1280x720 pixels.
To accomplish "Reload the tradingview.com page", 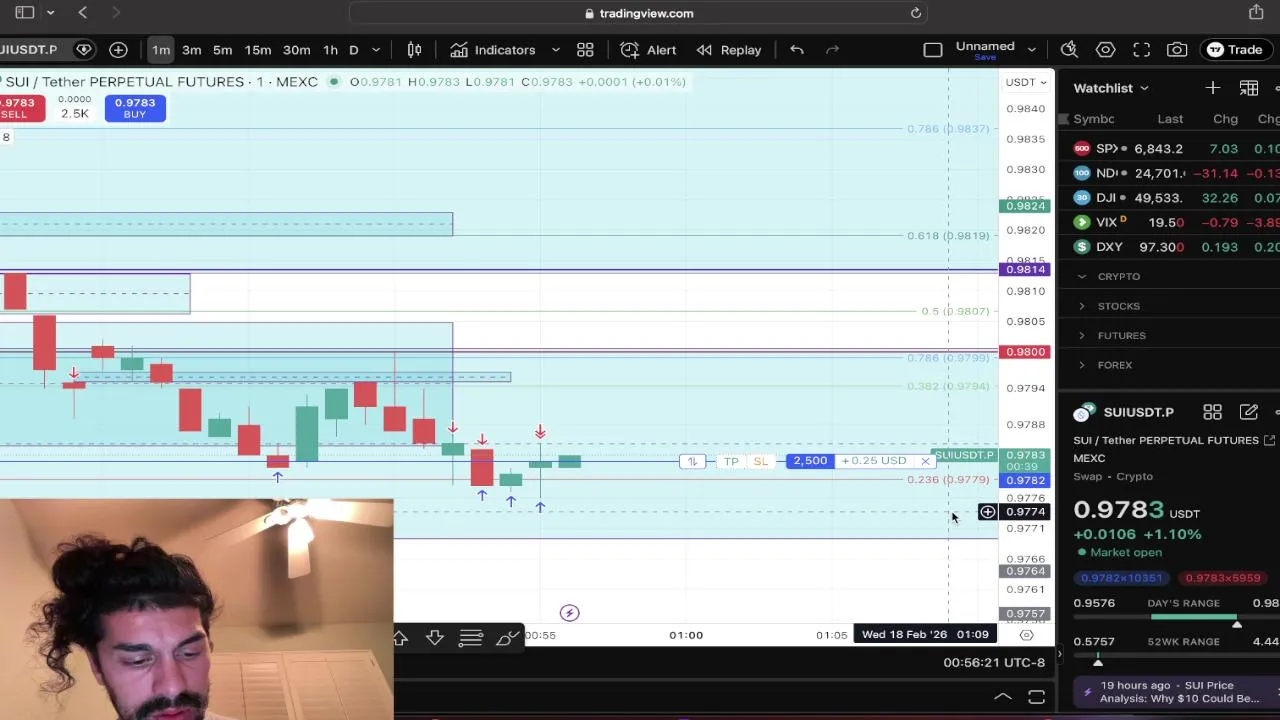I will 915,13.
